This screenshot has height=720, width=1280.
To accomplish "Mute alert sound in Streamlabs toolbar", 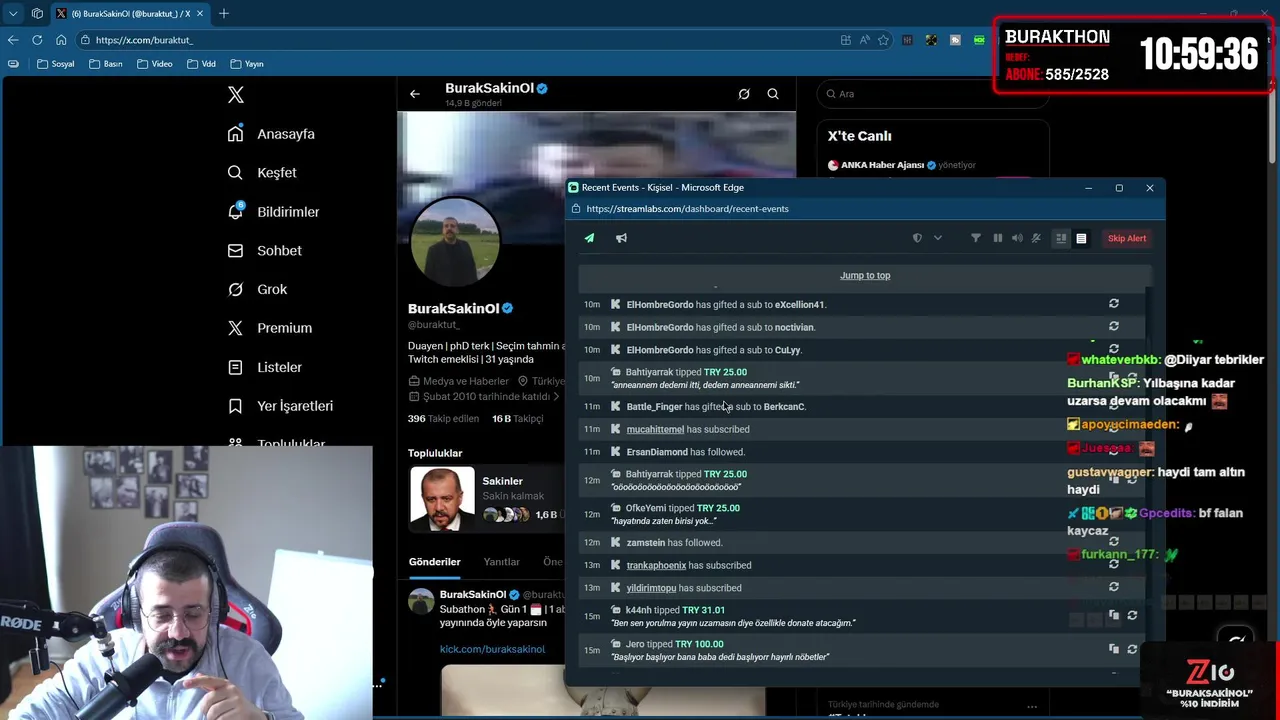I will pos(1017,238).
